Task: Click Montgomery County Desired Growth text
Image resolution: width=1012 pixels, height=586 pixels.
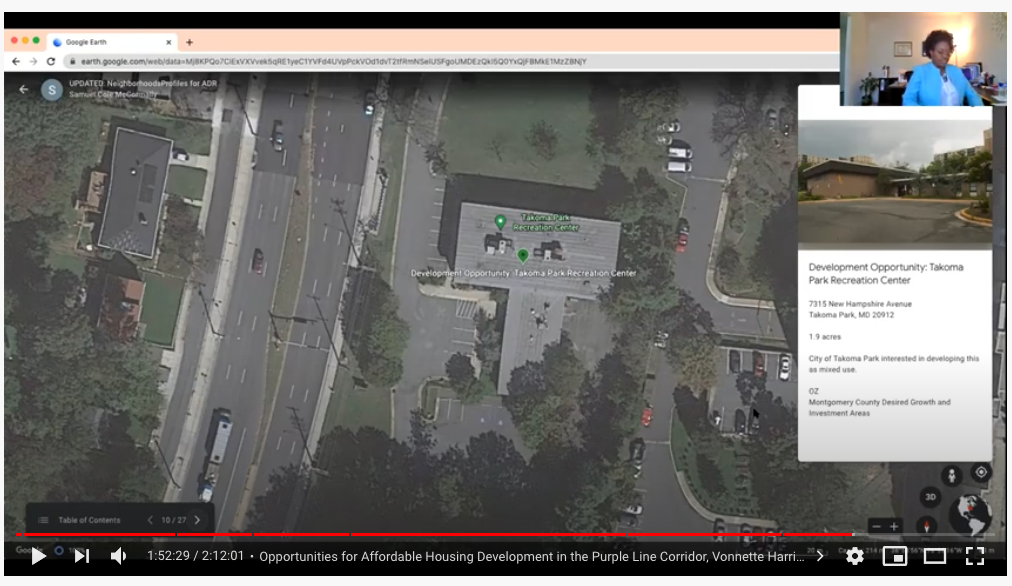Action: 880,407
